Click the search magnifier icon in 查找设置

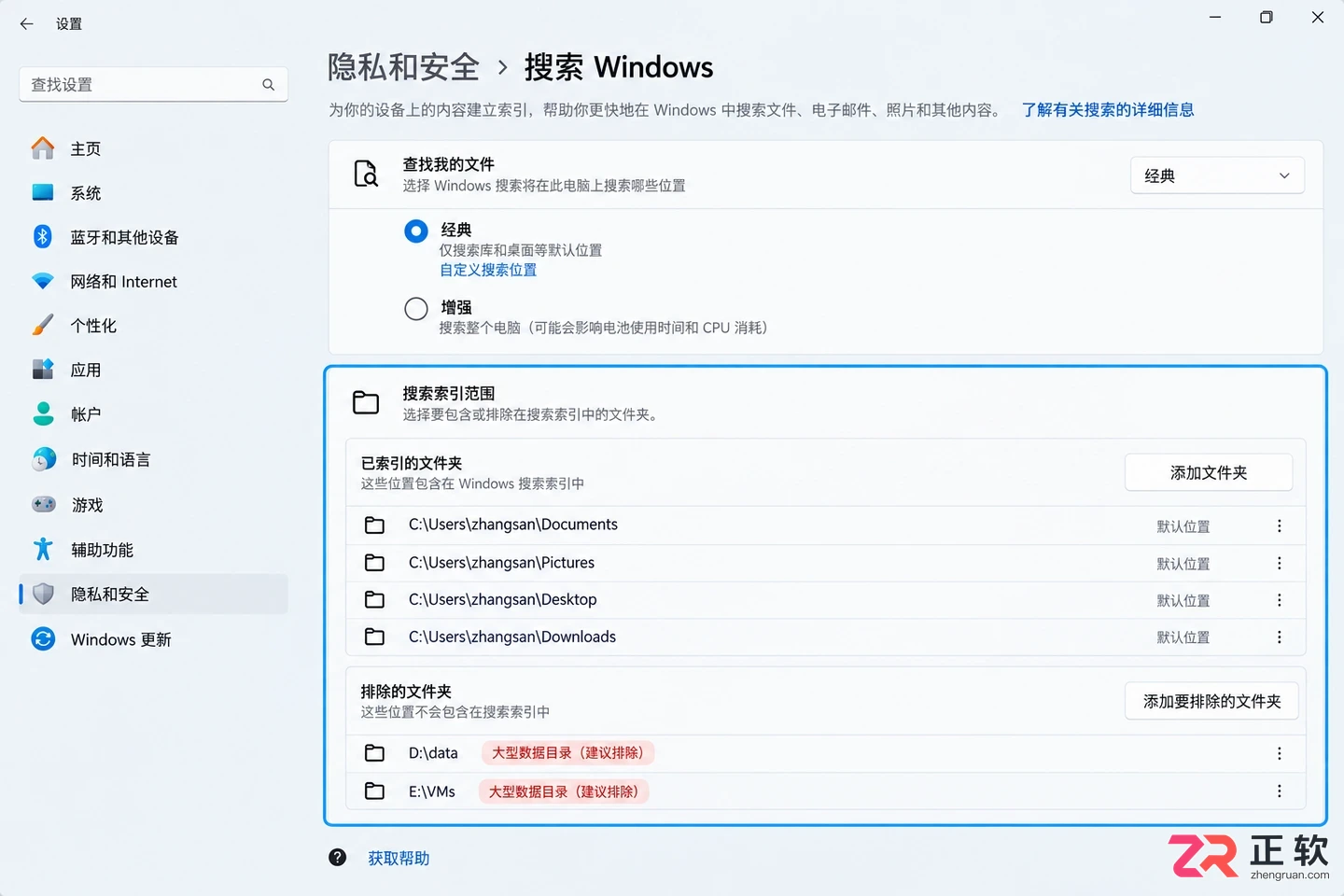click(269, 85)
